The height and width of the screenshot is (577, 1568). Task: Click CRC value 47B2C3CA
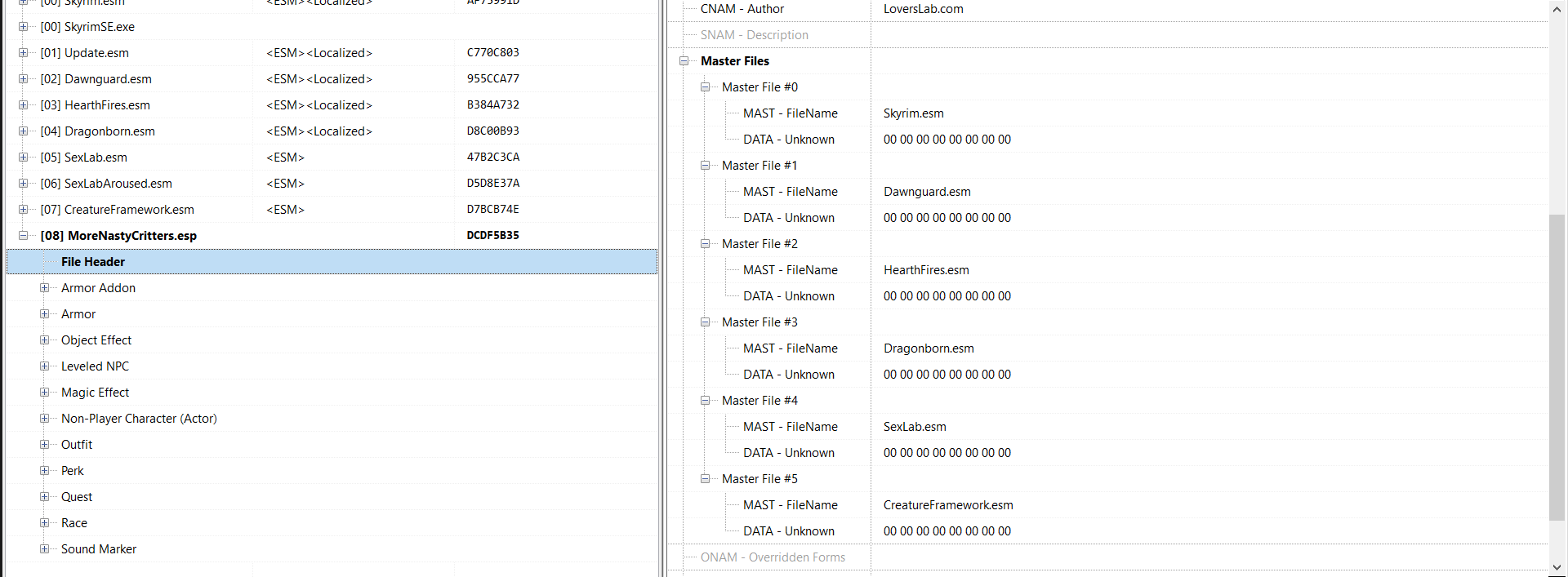pyautogui.click(x=493, y=158)
